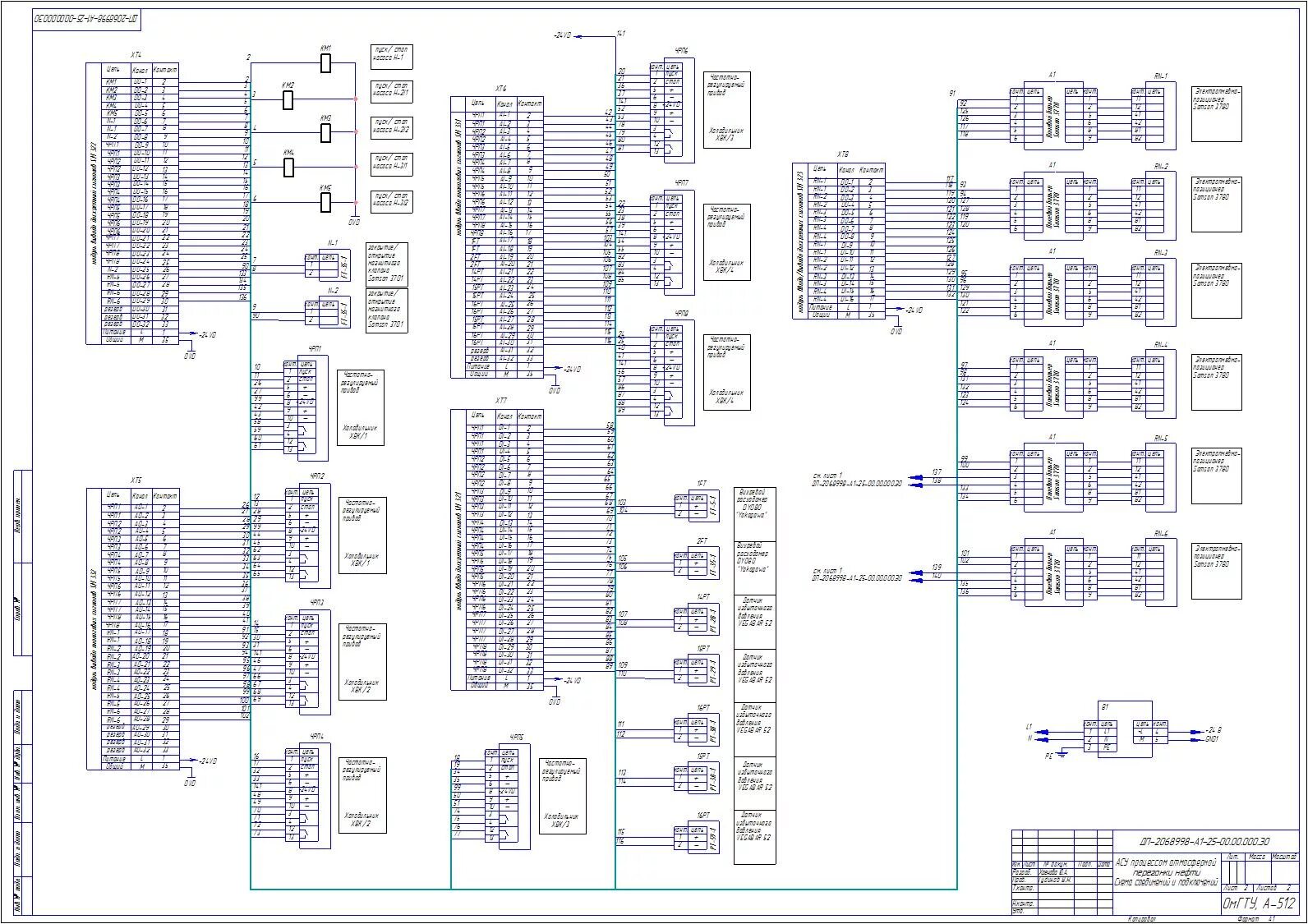Click the 'Масштаб' title block cell
Screen dimensions: 1308x924
coord(1284,857)
